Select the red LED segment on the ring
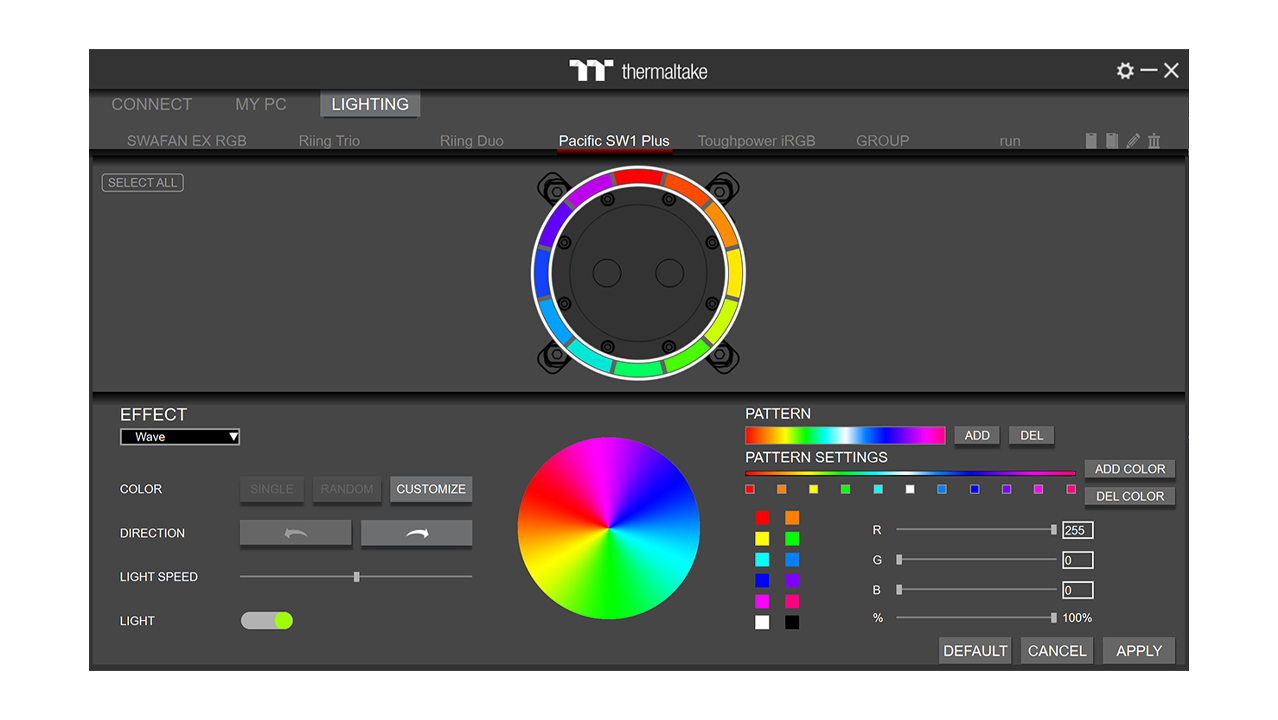This screenshot has width=1278, height=720. (x=639, y=177)
